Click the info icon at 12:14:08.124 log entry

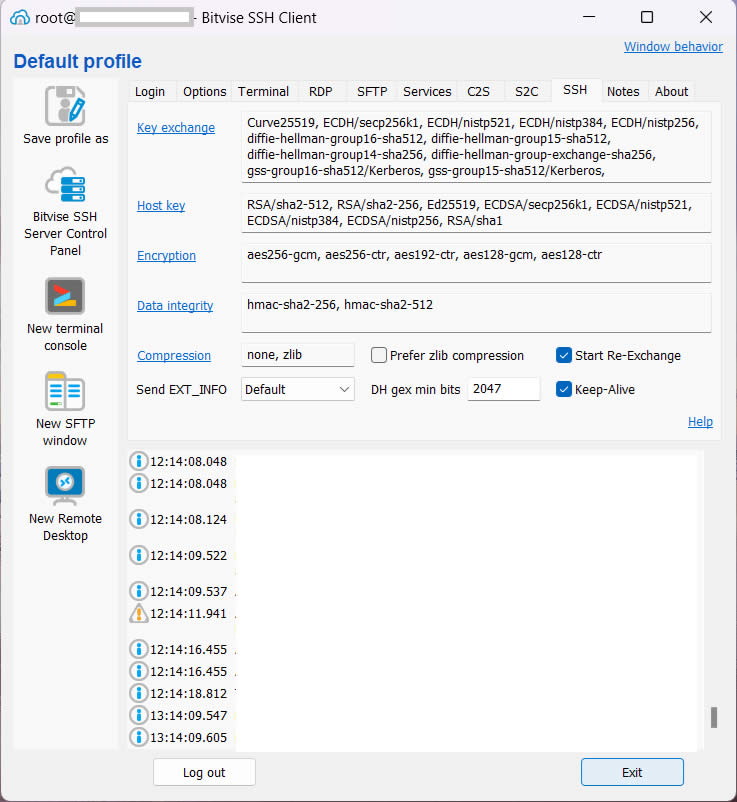tap(139, 520)
